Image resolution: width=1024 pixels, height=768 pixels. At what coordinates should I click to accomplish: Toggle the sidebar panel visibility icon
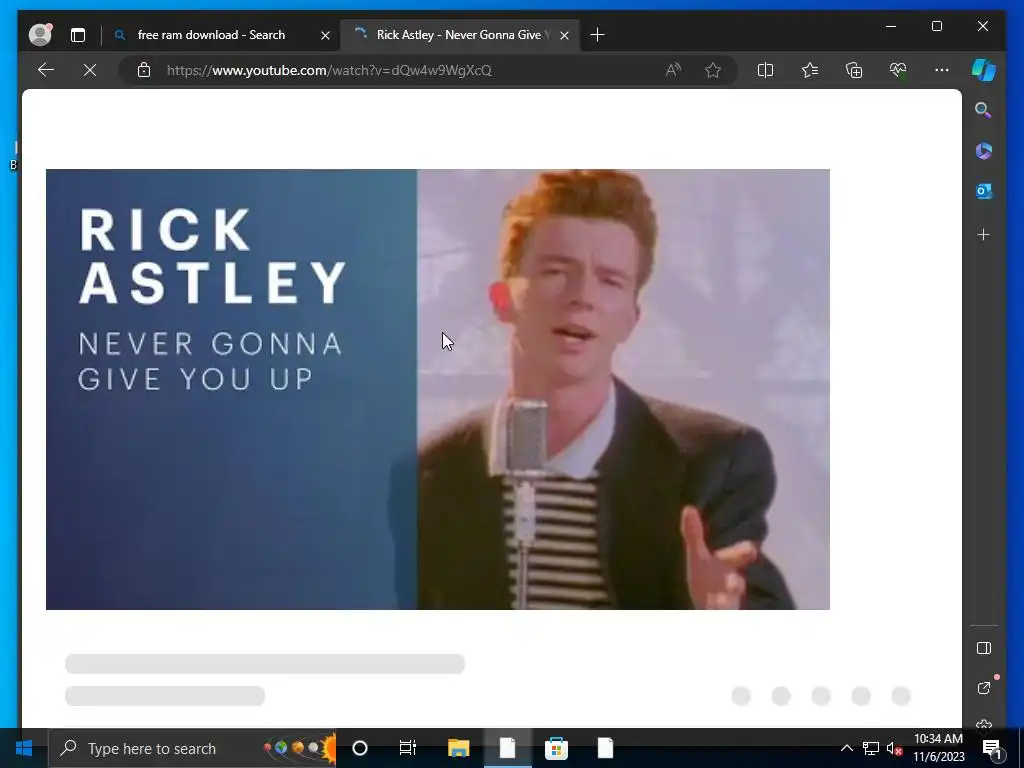click(984, 648)
